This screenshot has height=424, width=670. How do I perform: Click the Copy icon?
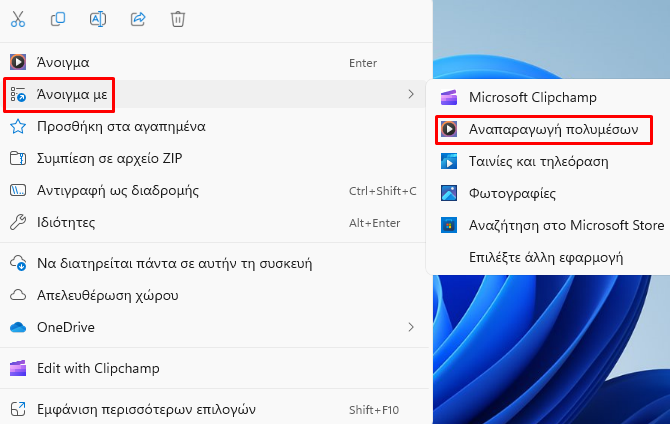[x=58, y=19]
